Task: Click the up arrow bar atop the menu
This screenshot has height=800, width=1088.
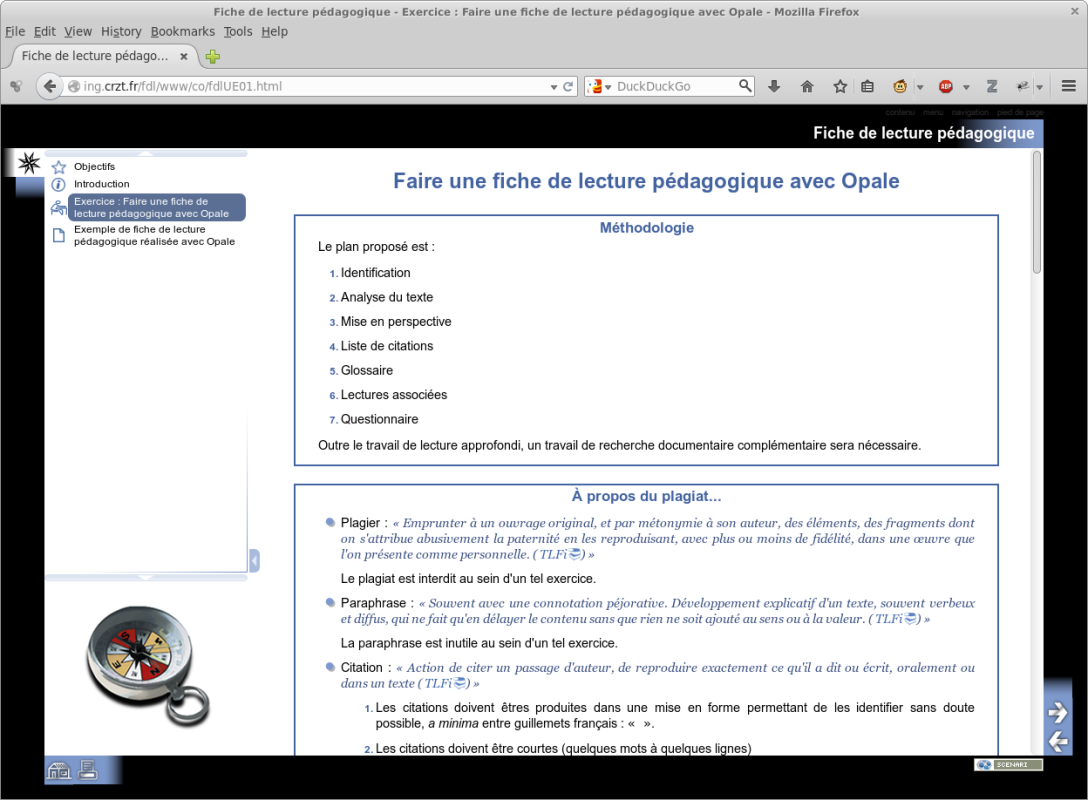Action: pyautogui.click(x=146, y=153)
